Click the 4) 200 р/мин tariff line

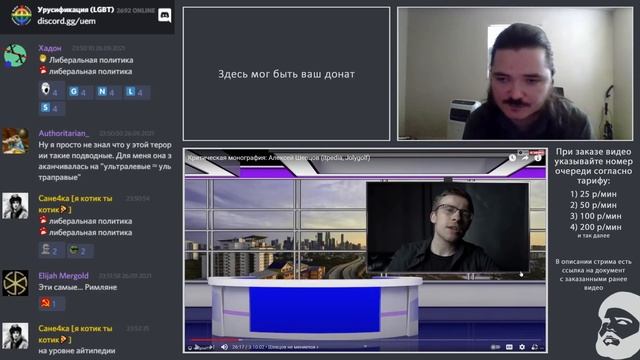coord(596,227)
